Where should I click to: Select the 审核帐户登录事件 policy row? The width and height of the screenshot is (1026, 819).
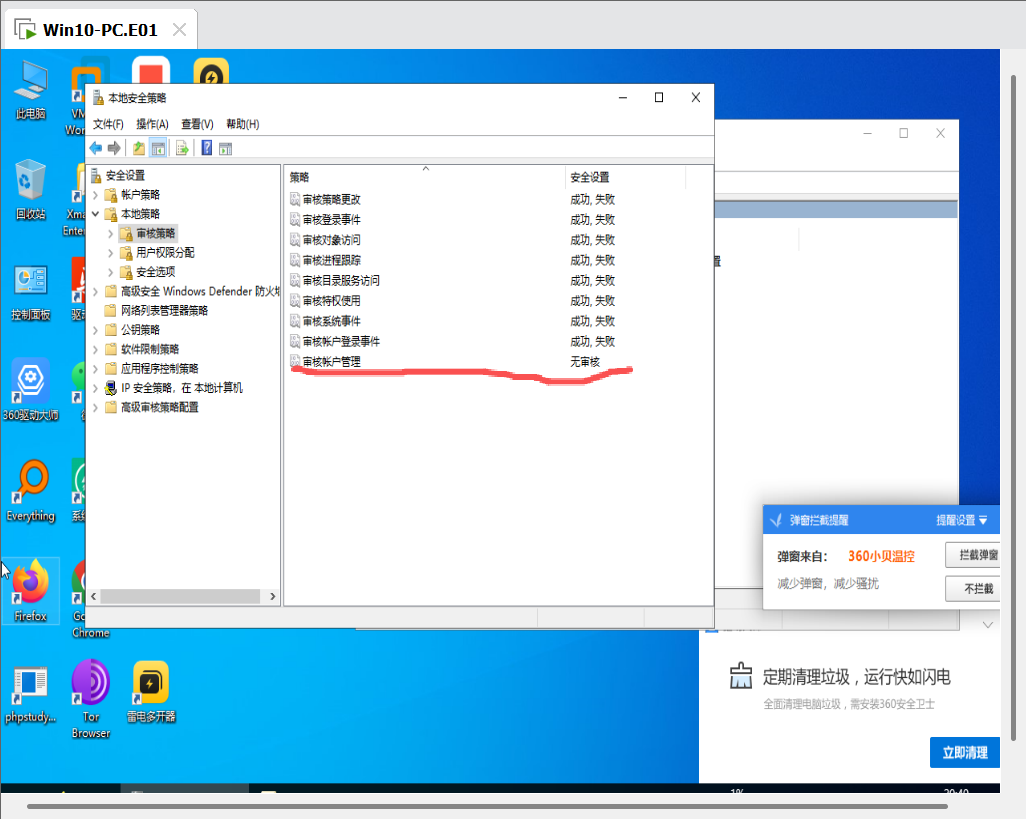[486, 341]
